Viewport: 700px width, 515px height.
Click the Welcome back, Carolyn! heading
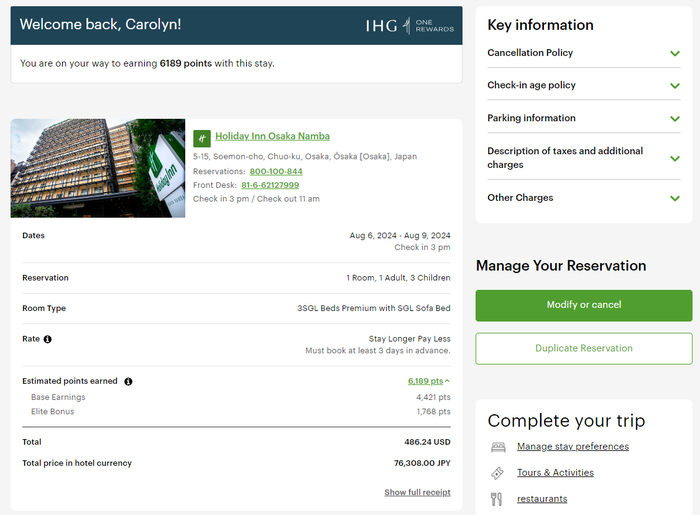point(100,25)
